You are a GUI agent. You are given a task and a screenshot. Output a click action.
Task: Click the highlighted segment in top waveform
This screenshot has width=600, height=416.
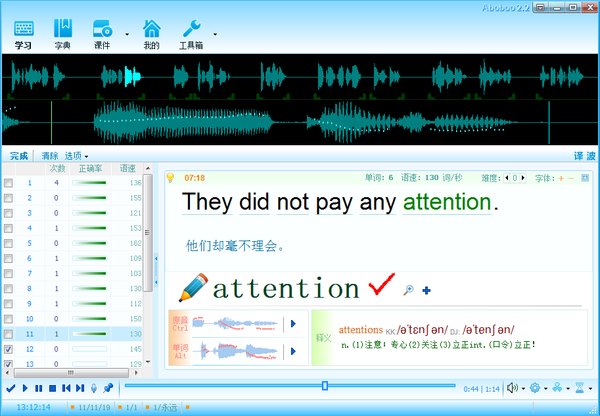coord(132,76)
